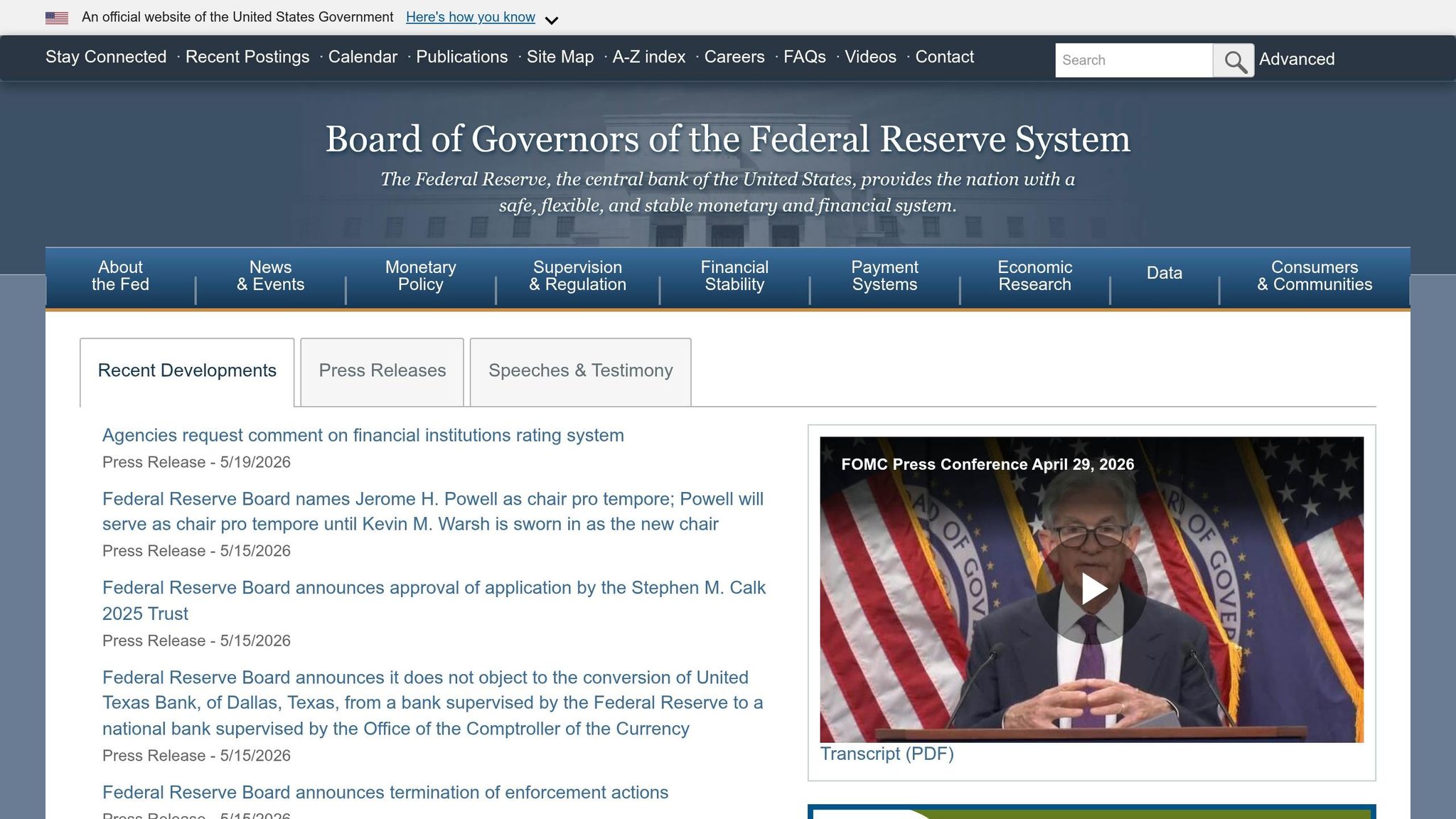Open the United Texas Bank conversion release
The width and height of the screenshot is (1456, 819).
pyautogui.click(x=432, y=703)
